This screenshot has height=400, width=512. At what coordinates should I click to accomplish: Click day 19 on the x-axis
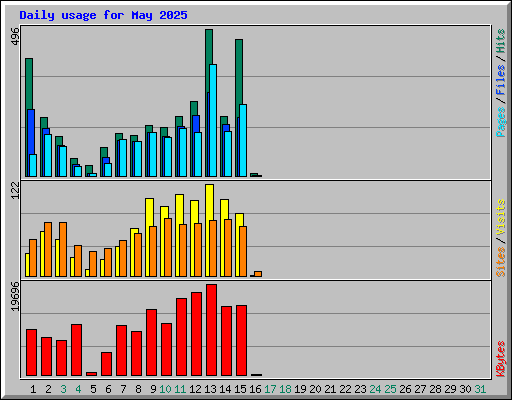(300, 389)
